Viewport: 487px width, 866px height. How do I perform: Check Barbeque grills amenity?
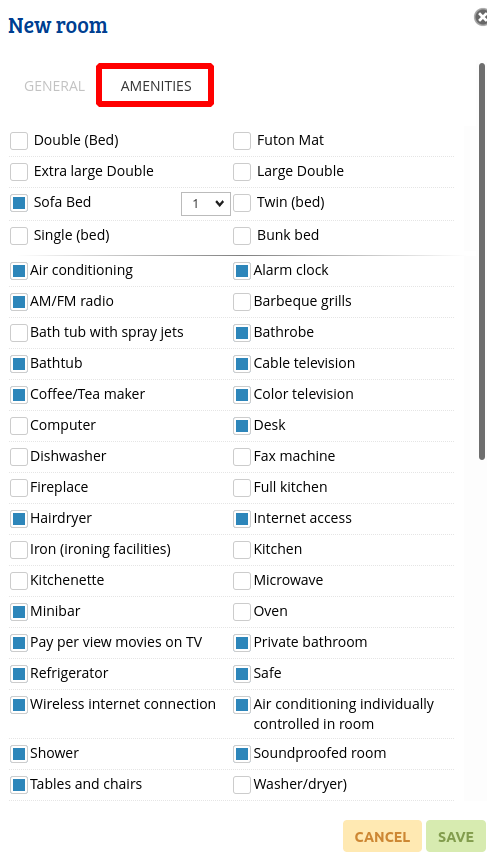click(242, 302)
